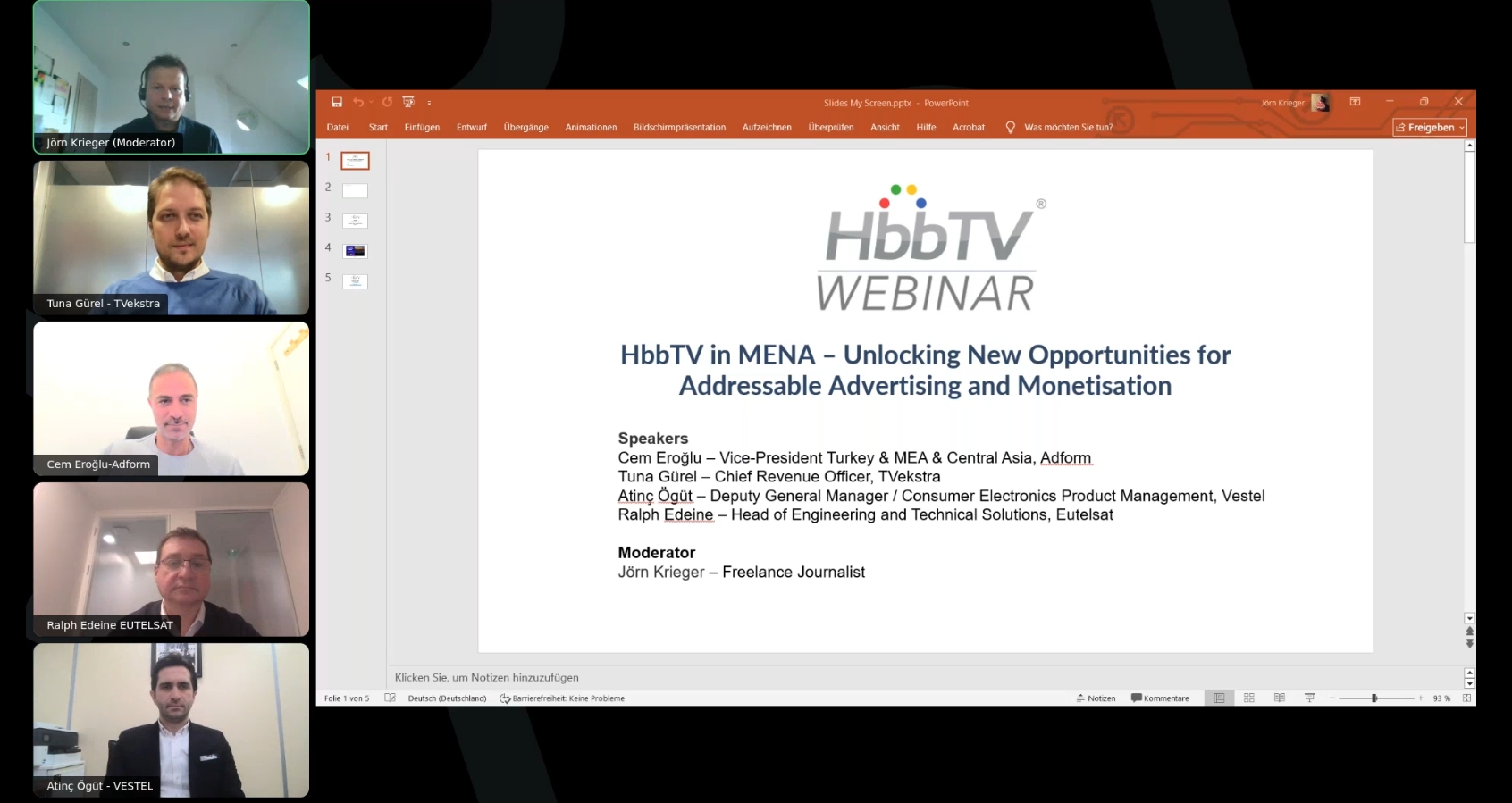Click the Save icon in quick access toolbar
The image size is (1512, 803).
coord(337,103)
